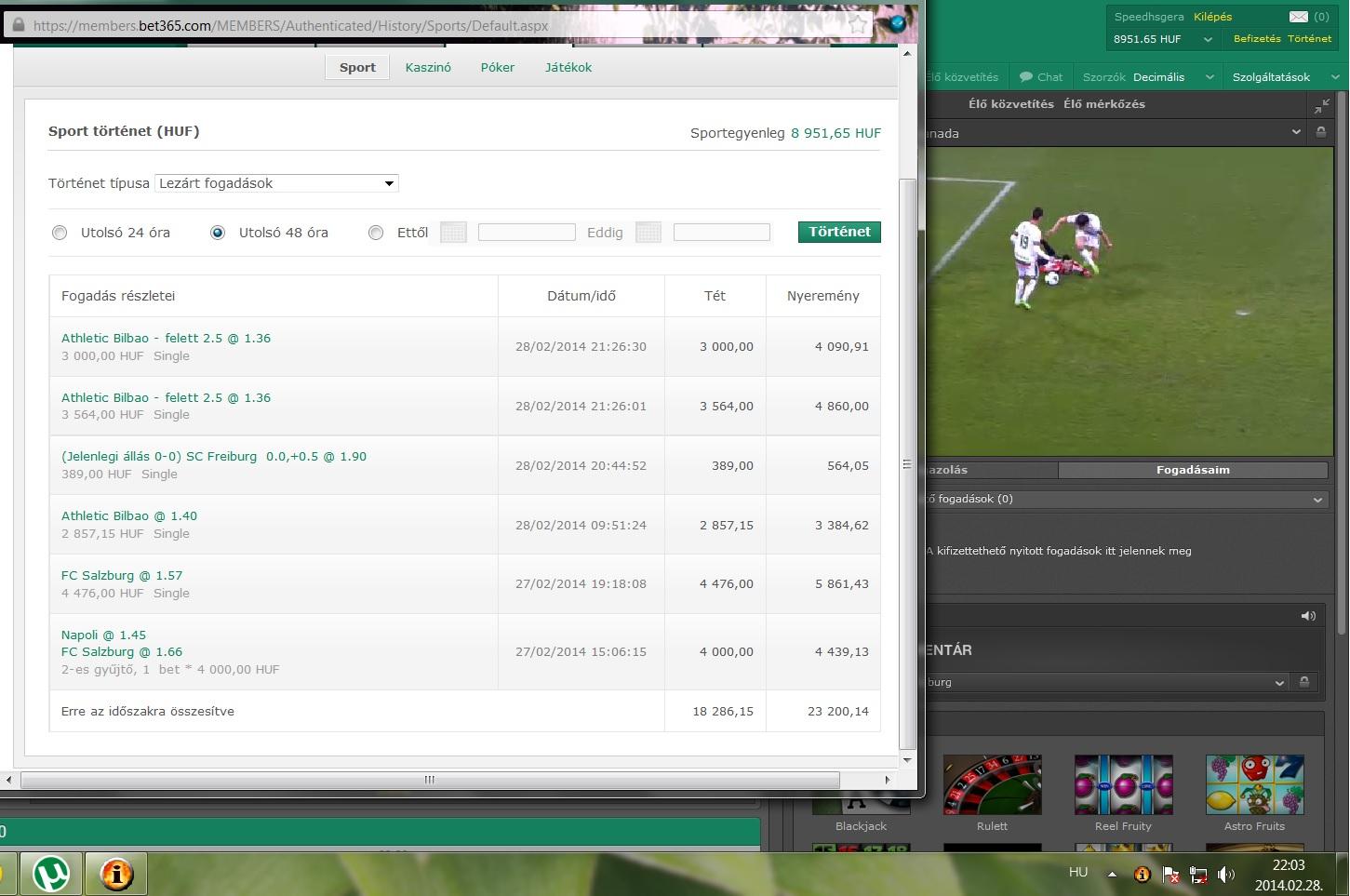This screenshot has width=1350, height=896.
Task: Click the green Történet button
Action: [839, 232]
